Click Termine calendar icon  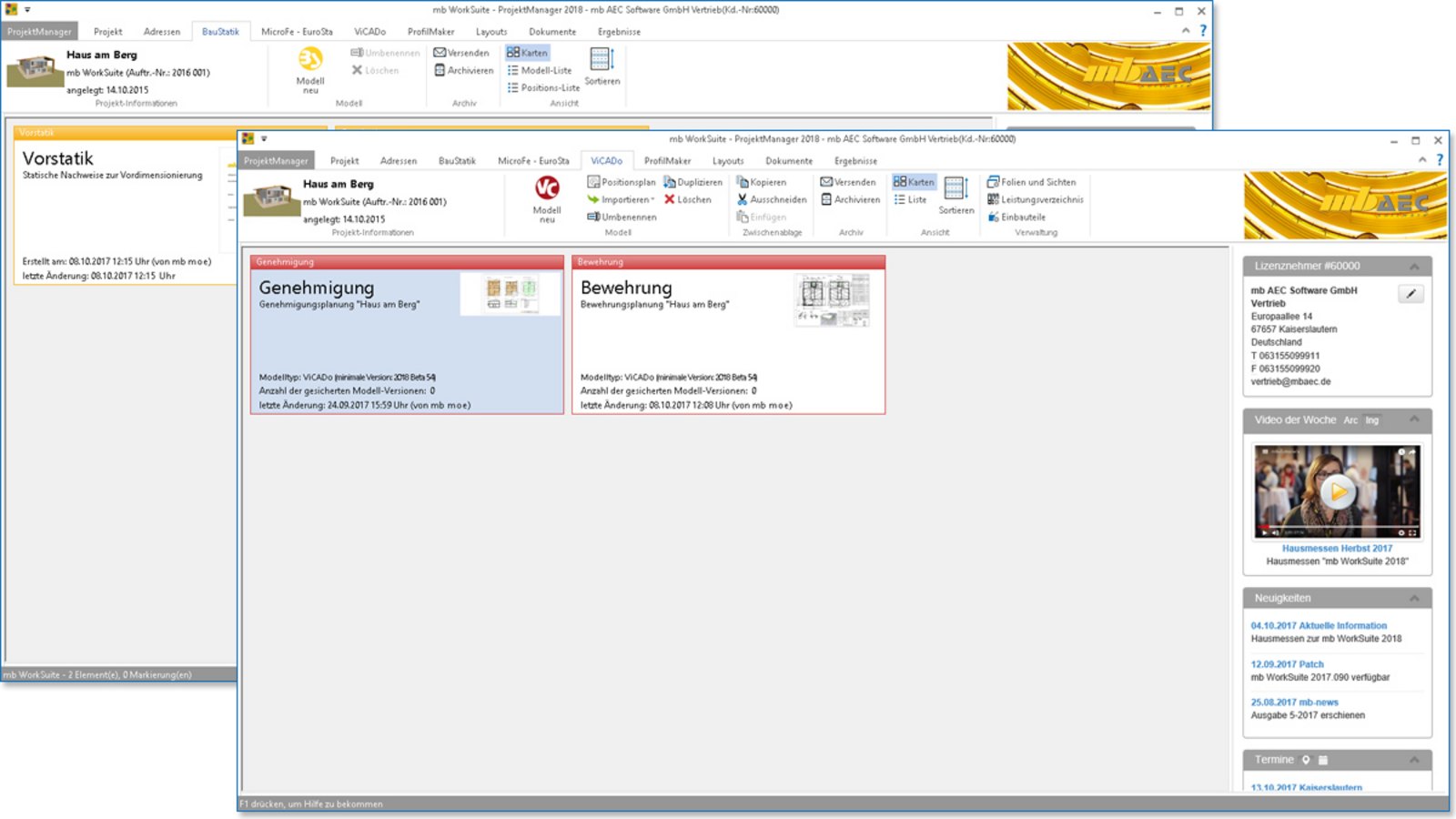[1323, 760]
